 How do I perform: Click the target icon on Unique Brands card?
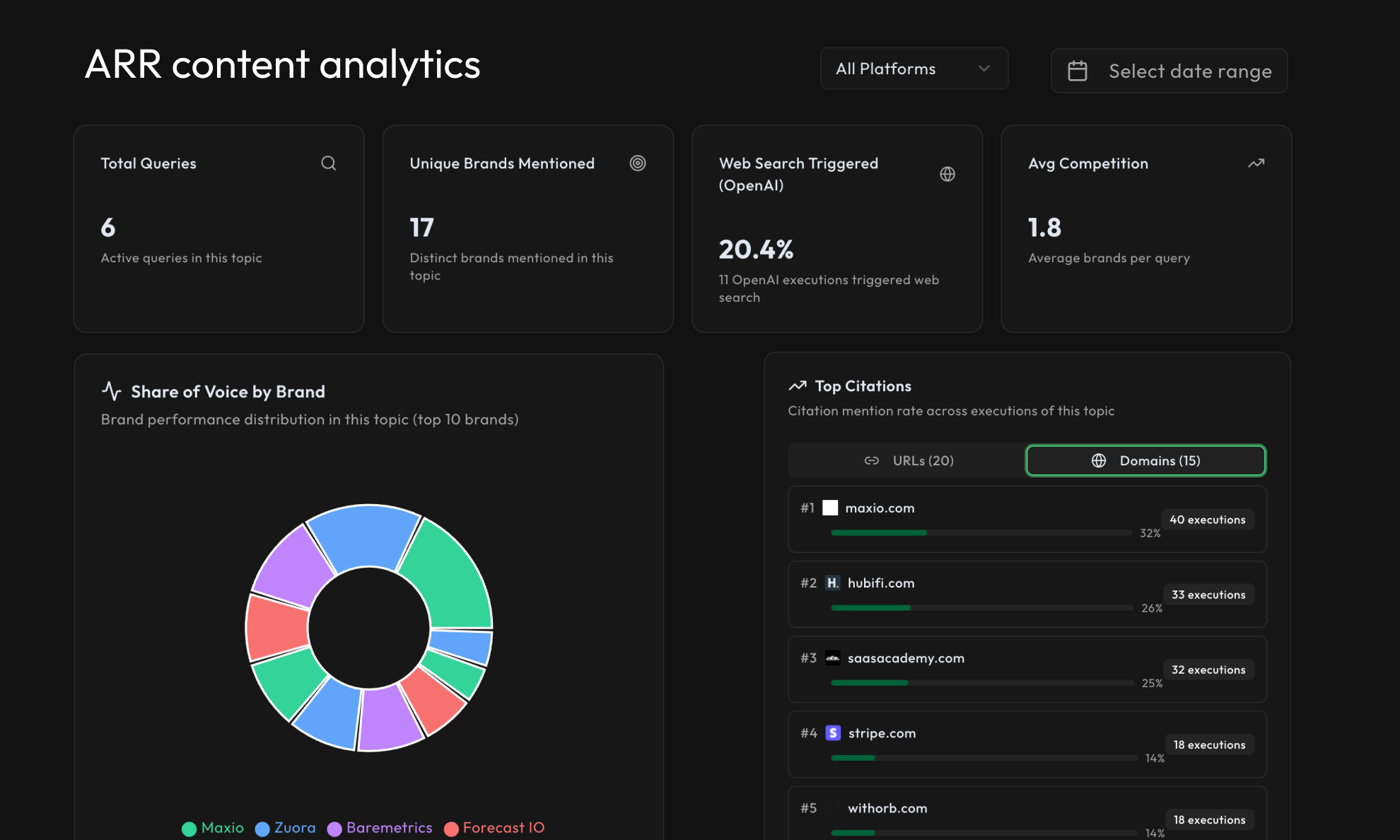638,163
